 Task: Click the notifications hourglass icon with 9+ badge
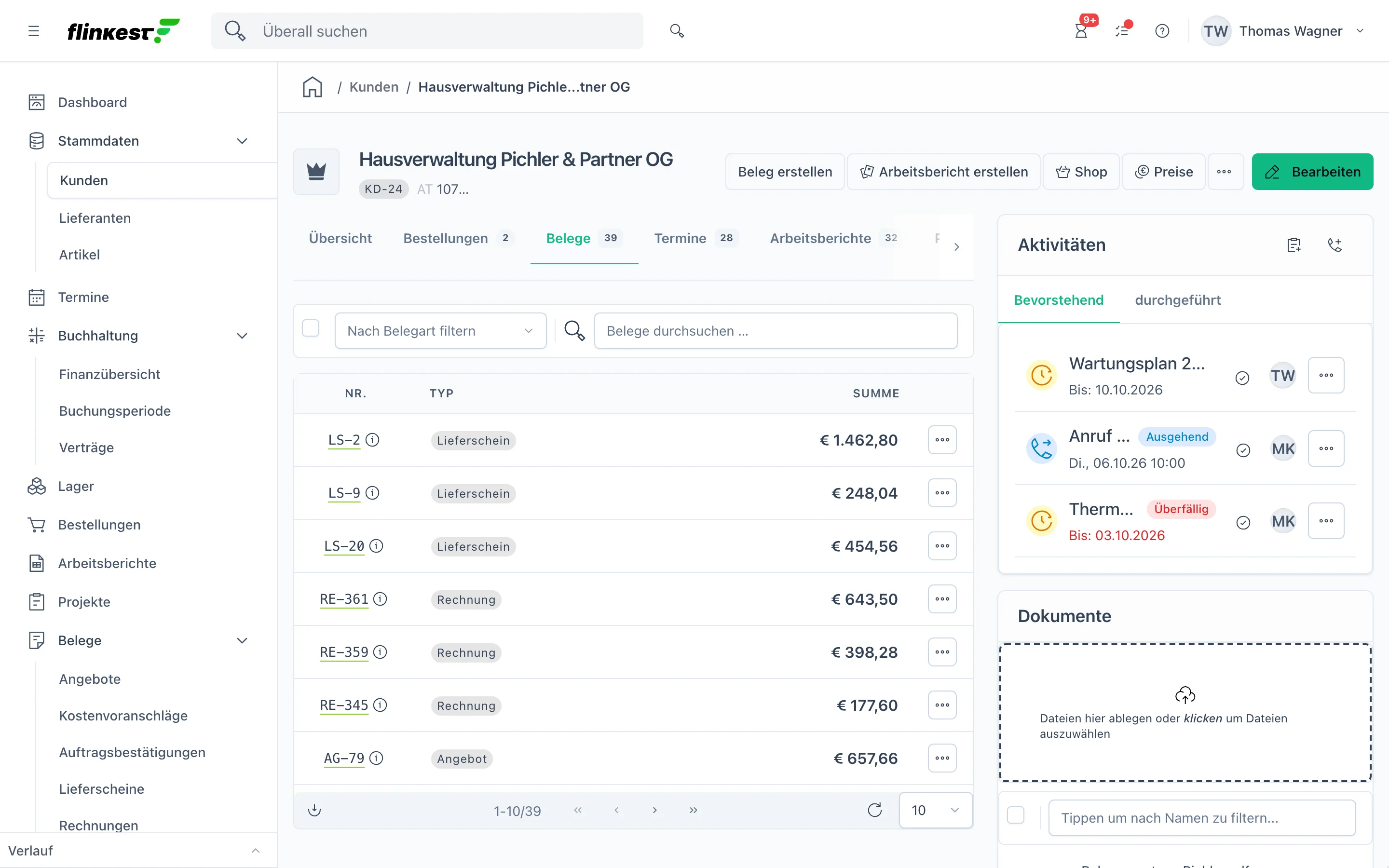pos(1081,31)
